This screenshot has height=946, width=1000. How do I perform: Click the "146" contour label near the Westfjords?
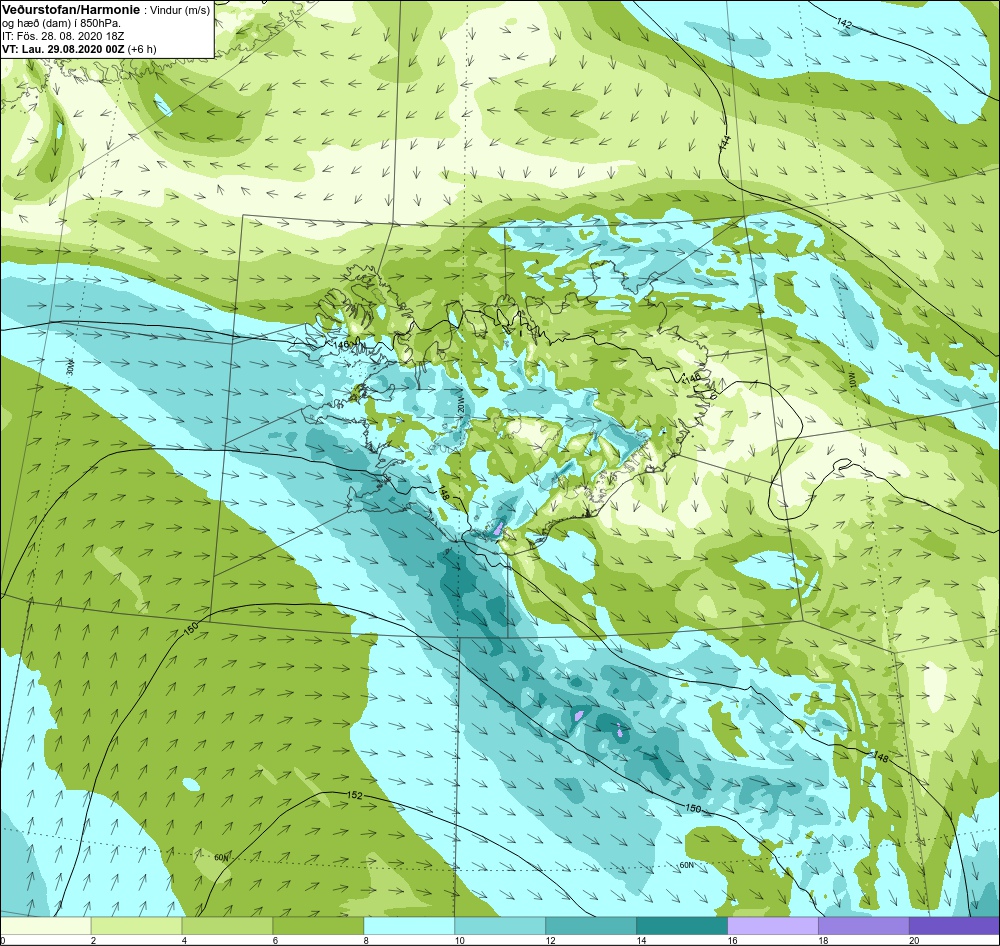pos(341,345)
